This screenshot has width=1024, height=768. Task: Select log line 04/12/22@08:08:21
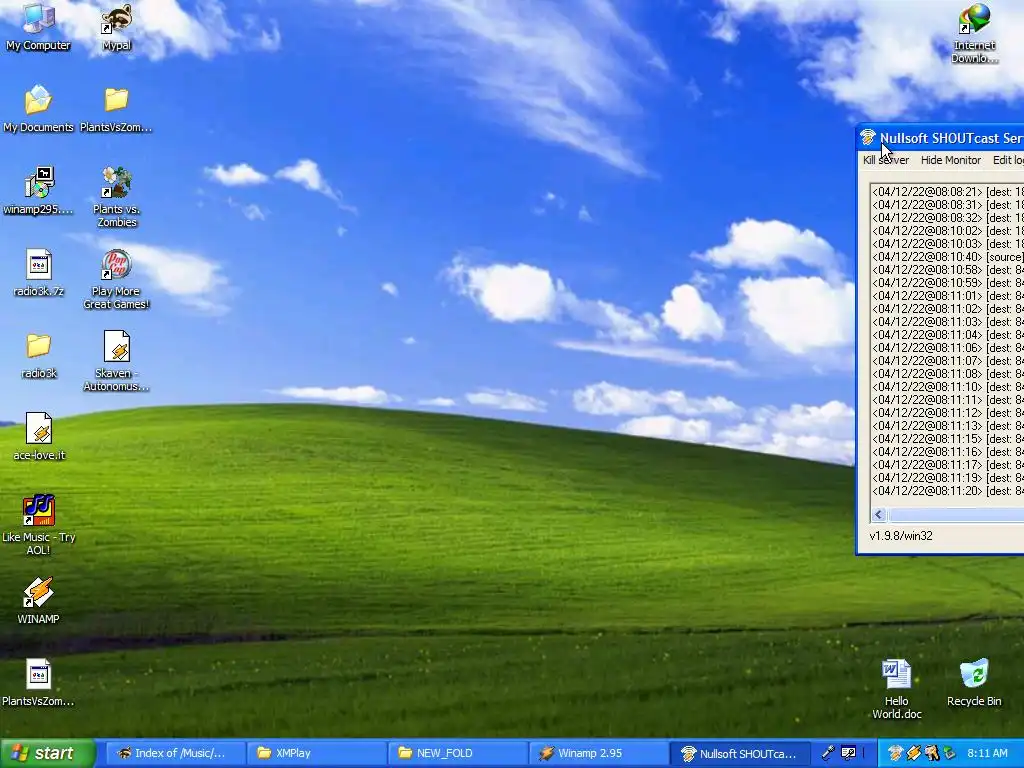947,191
